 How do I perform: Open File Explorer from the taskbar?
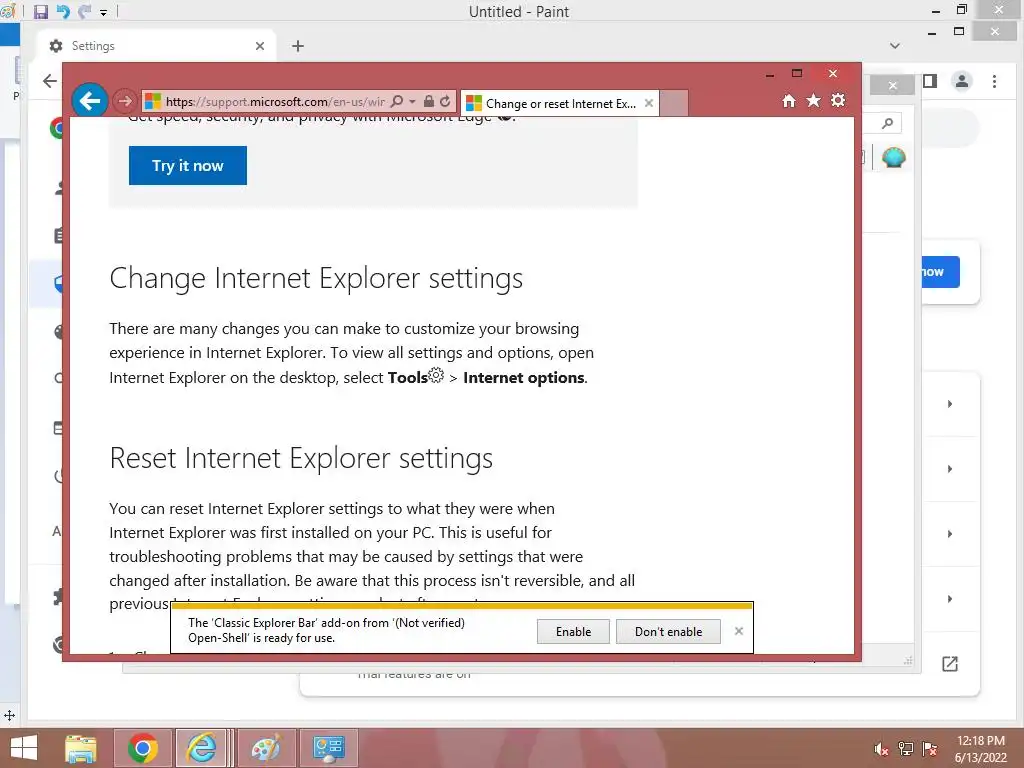[x=80, y=748]
